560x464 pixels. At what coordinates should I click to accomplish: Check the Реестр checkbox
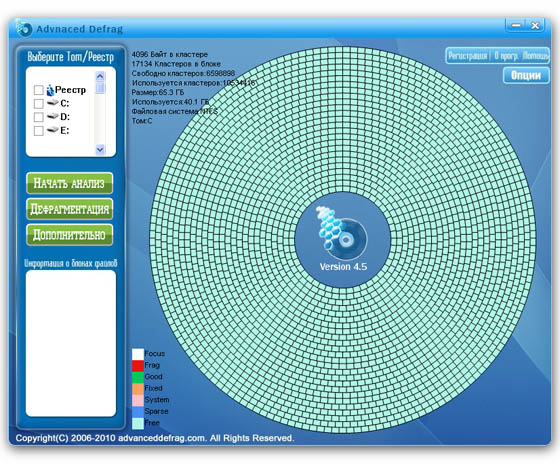(39, 90)
